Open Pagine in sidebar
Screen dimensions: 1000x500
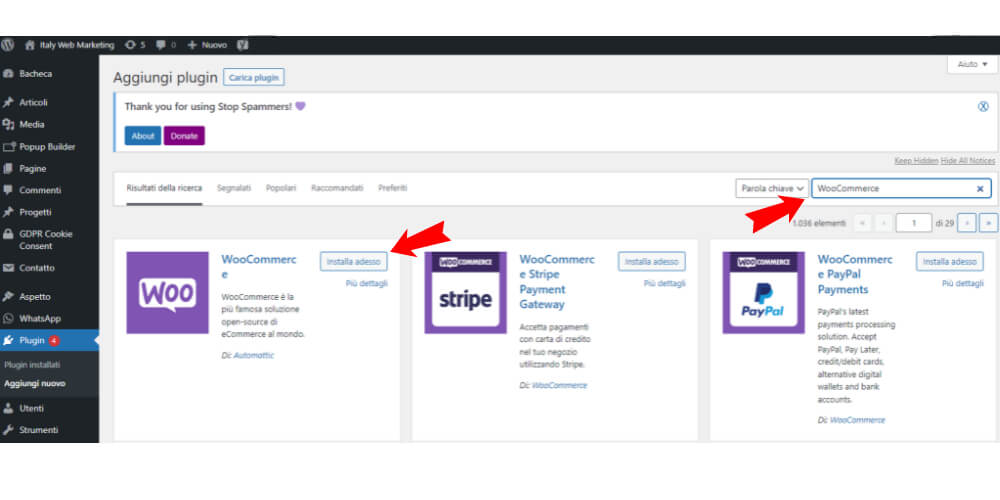point(33,169)
